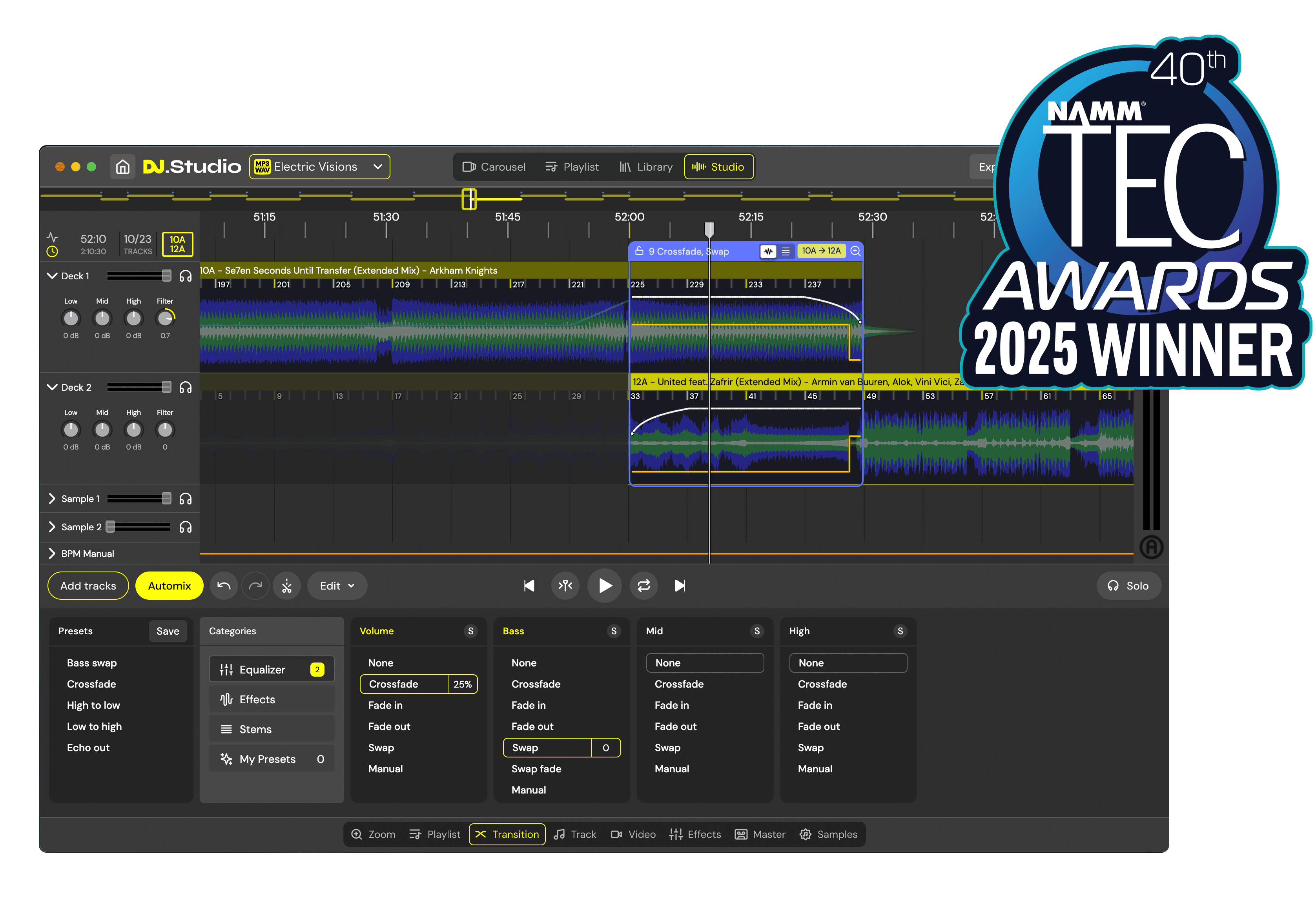Viewport: 1316px width, 921px height.
Task: Open the Track tab in bottom bar
Action: (576, 835)
